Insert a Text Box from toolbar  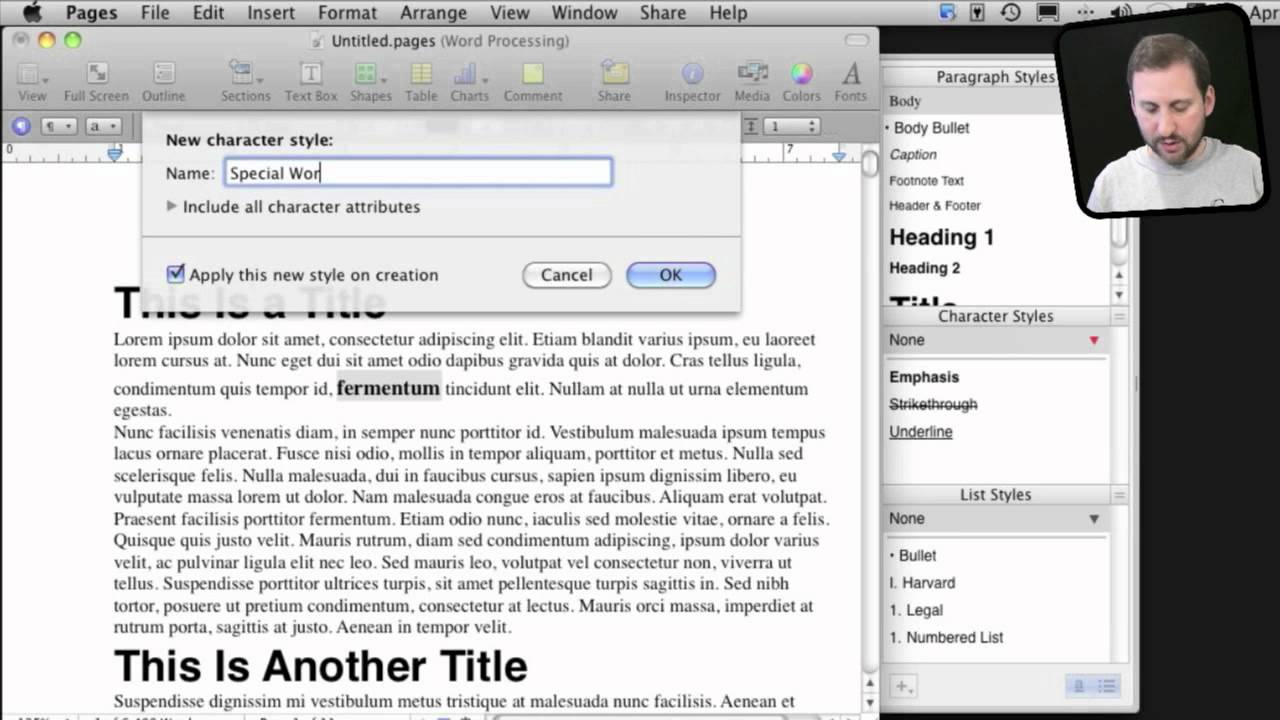(311, 82)
